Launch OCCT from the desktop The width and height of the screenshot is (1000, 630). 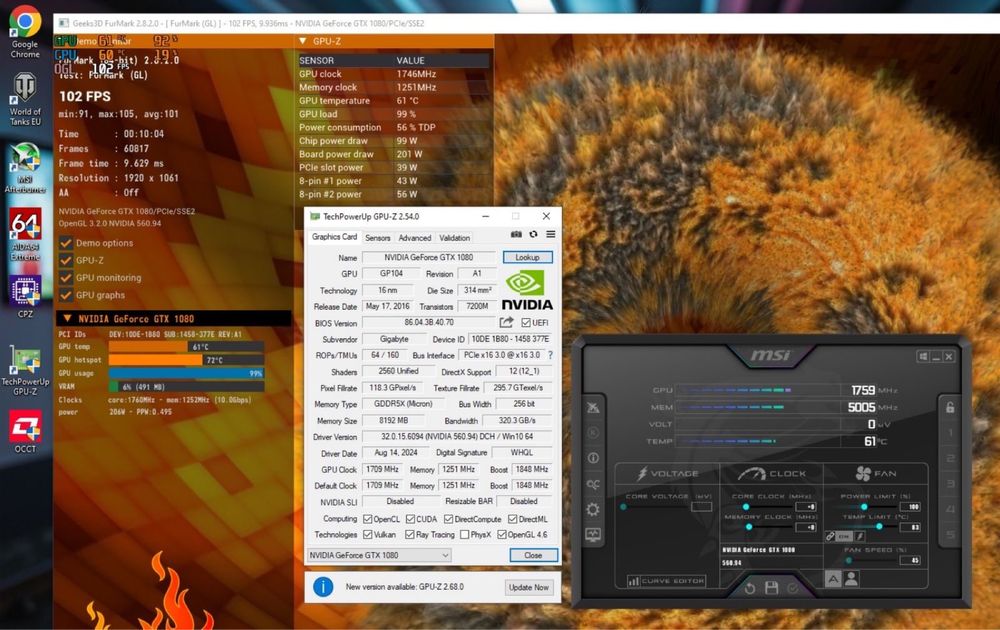click(x=25, y=432)
